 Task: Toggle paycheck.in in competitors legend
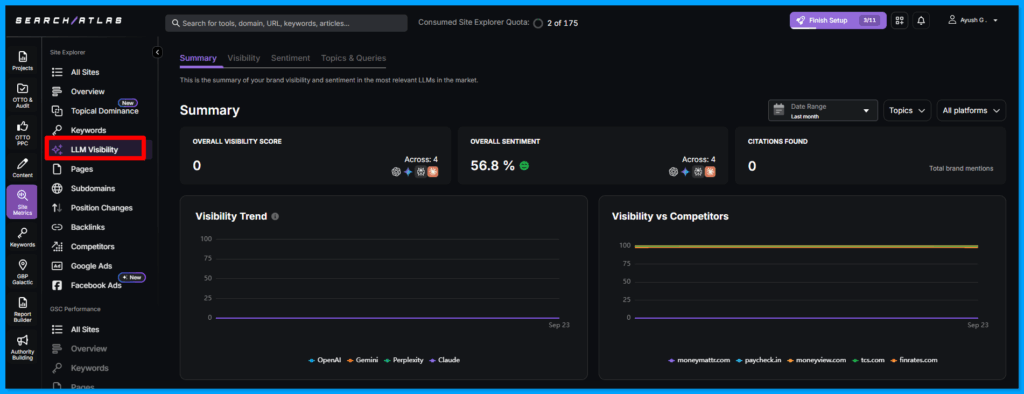[758, 360]
